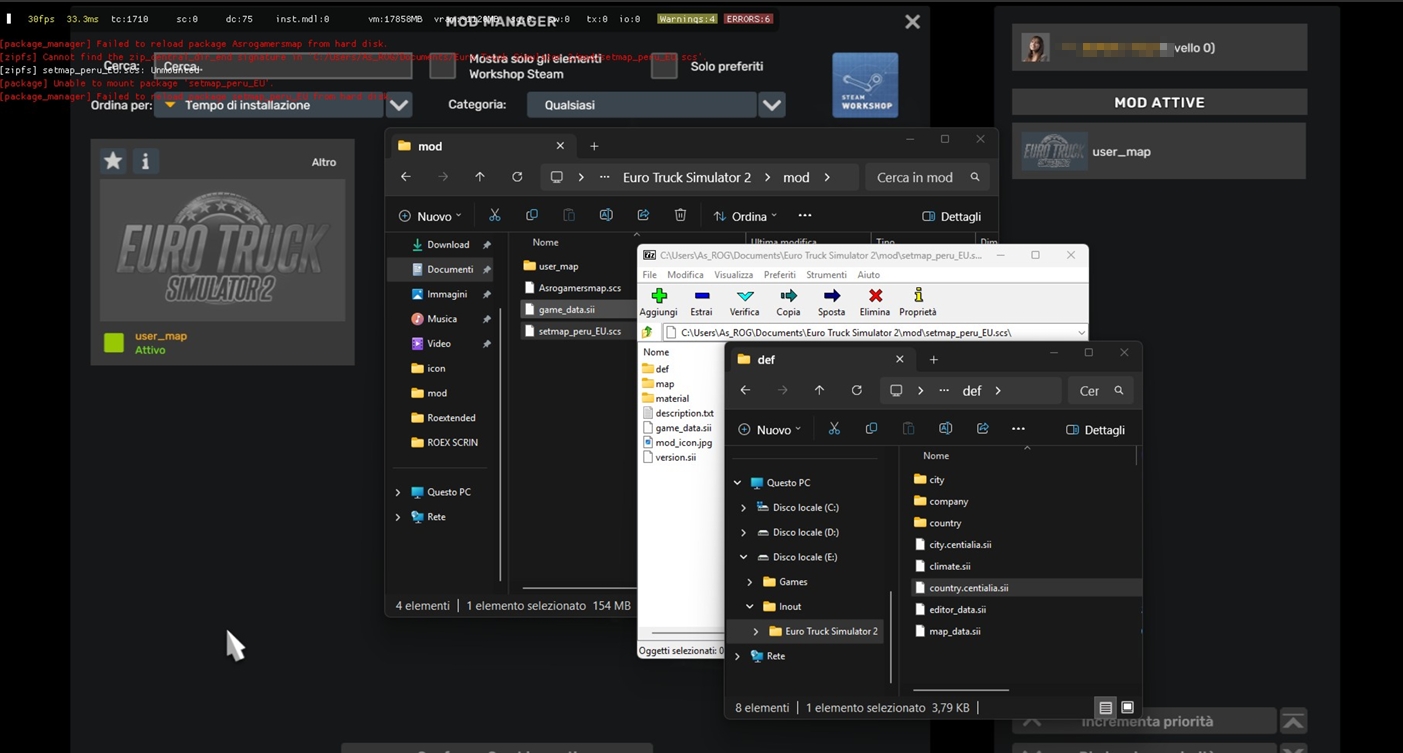Go up a level in def Explorer window
The height and width of the screenshot is (753, 1403).
(x=819, y=391)
